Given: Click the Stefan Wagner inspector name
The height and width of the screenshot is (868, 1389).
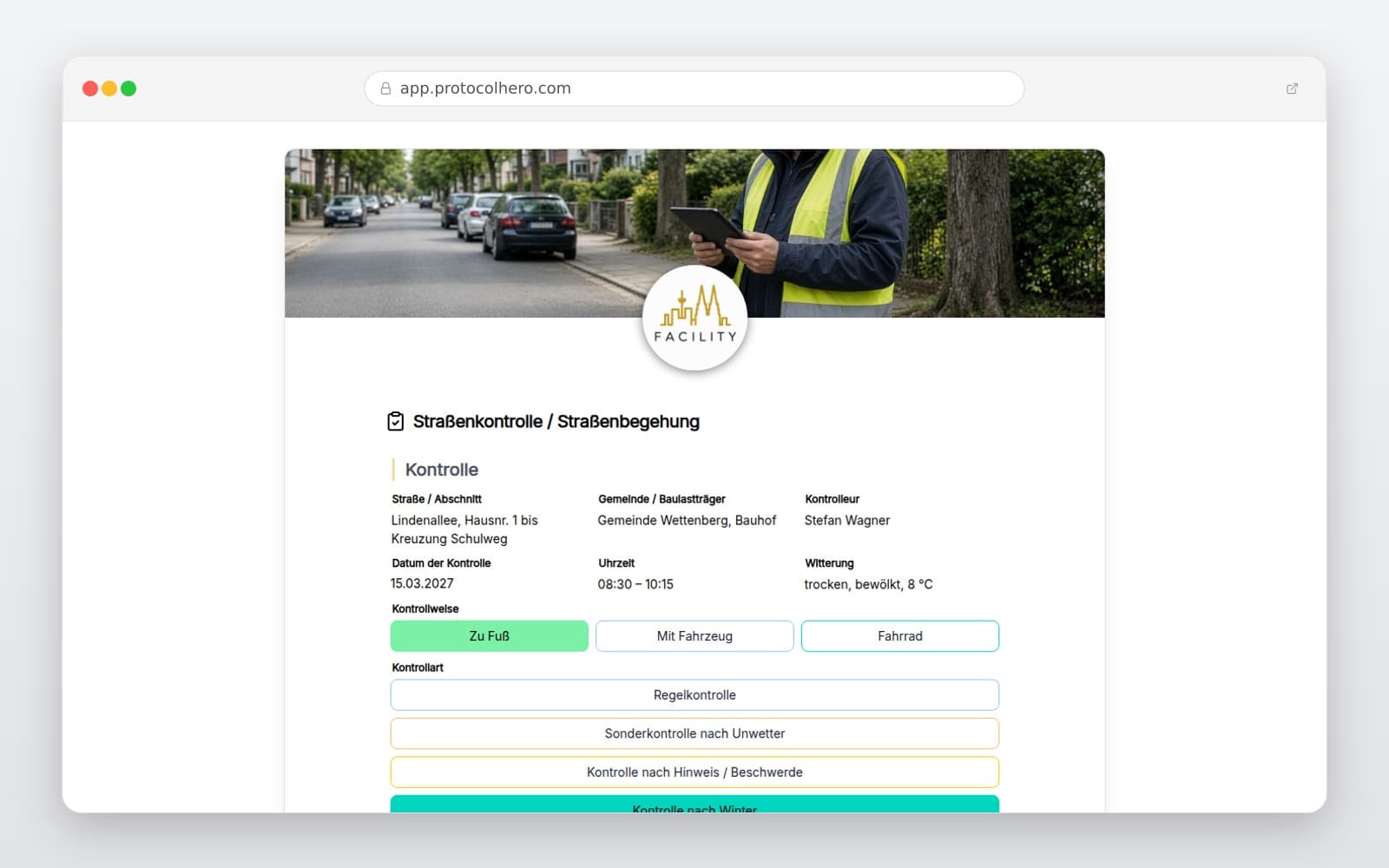Looking at the screenshot, I should [x=847, y=521].
